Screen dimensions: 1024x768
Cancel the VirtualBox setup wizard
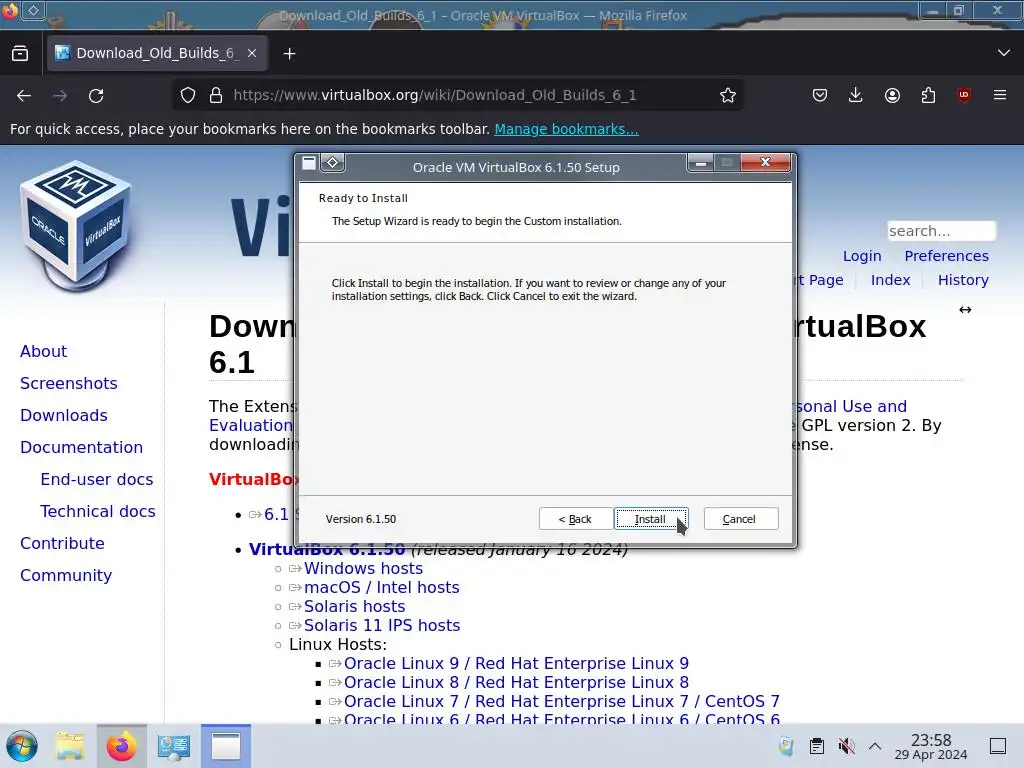point(741,519)
